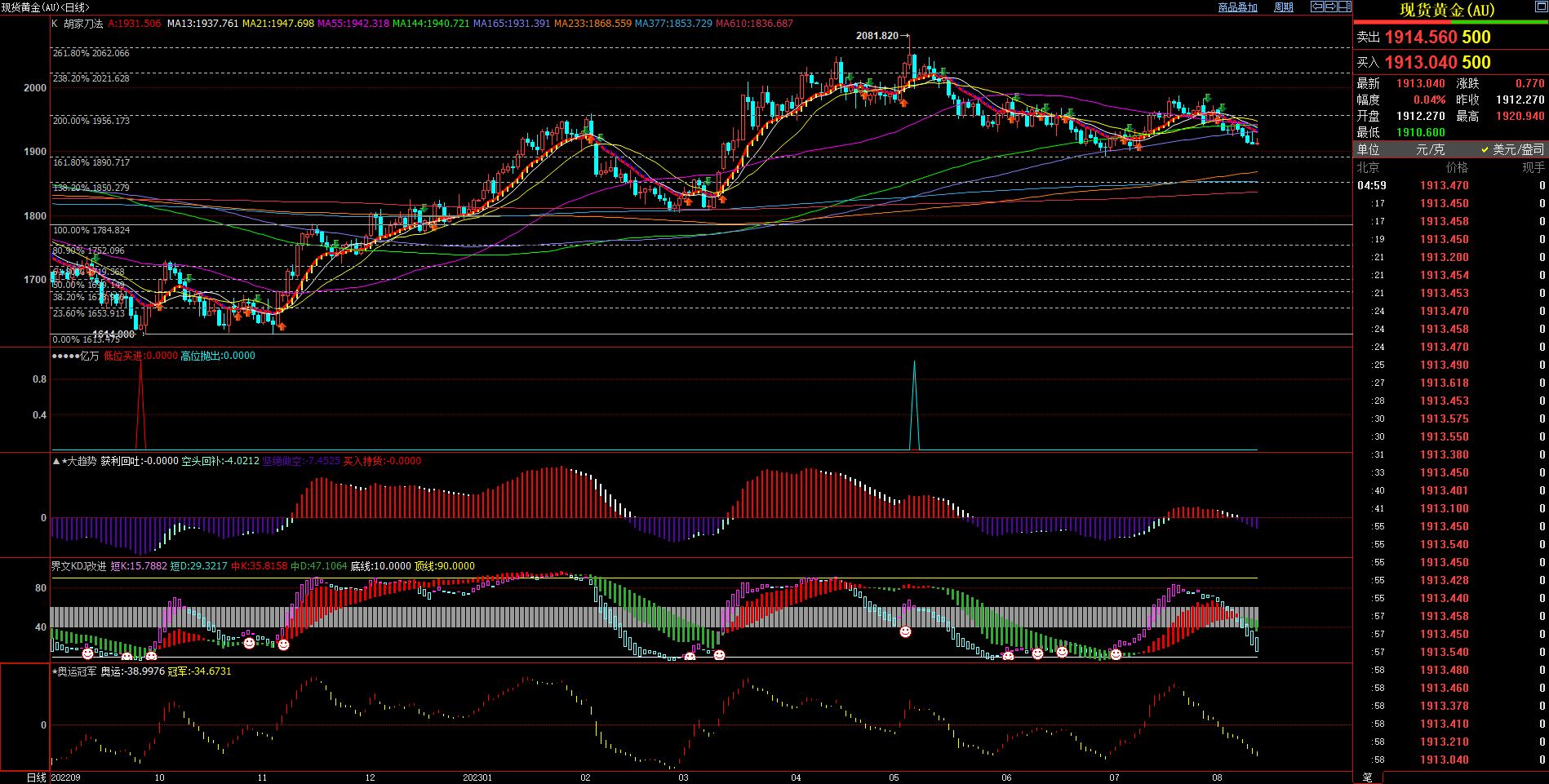This screenshot has height=784, width=1549.
Task: Click the left arrow navigation icon
Action: (x=1317, y=7)
